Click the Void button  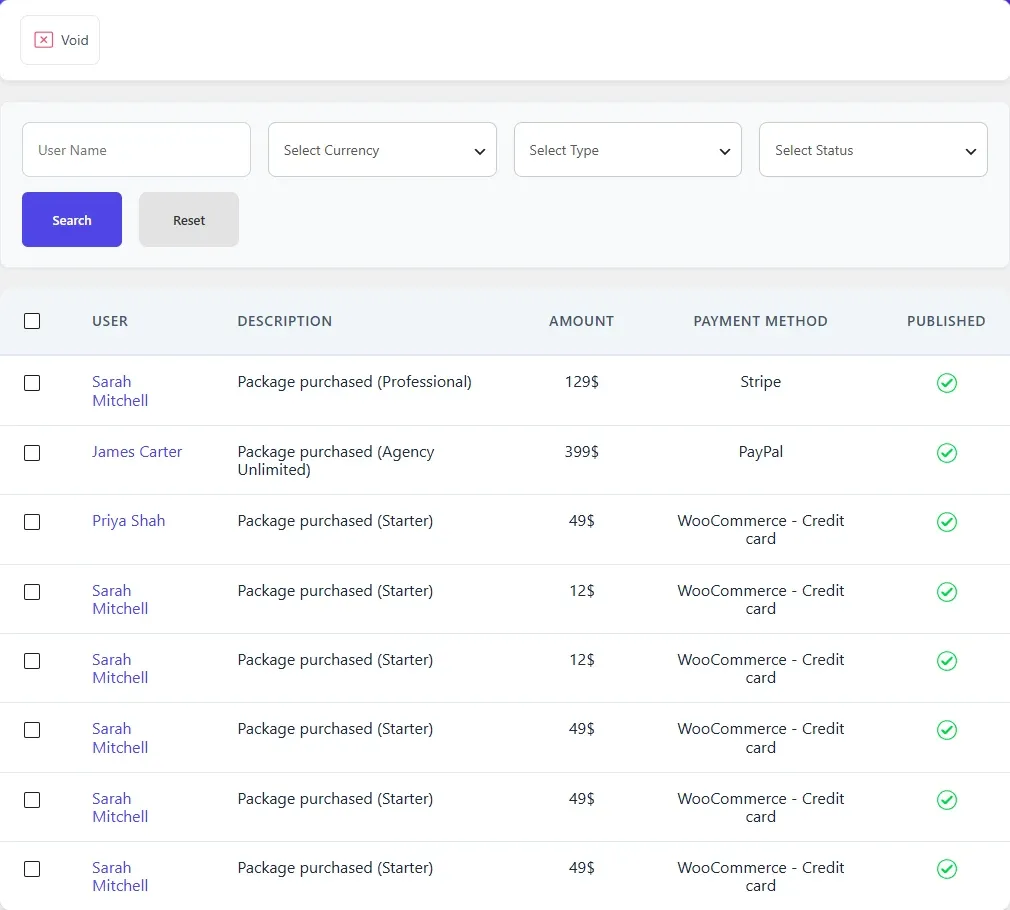[60, 40]
